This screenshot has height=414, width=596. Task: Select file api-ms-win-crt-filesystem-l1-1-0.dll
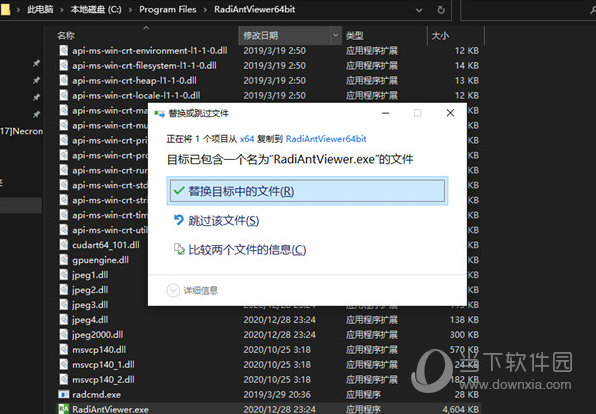[x=144, y=65]
